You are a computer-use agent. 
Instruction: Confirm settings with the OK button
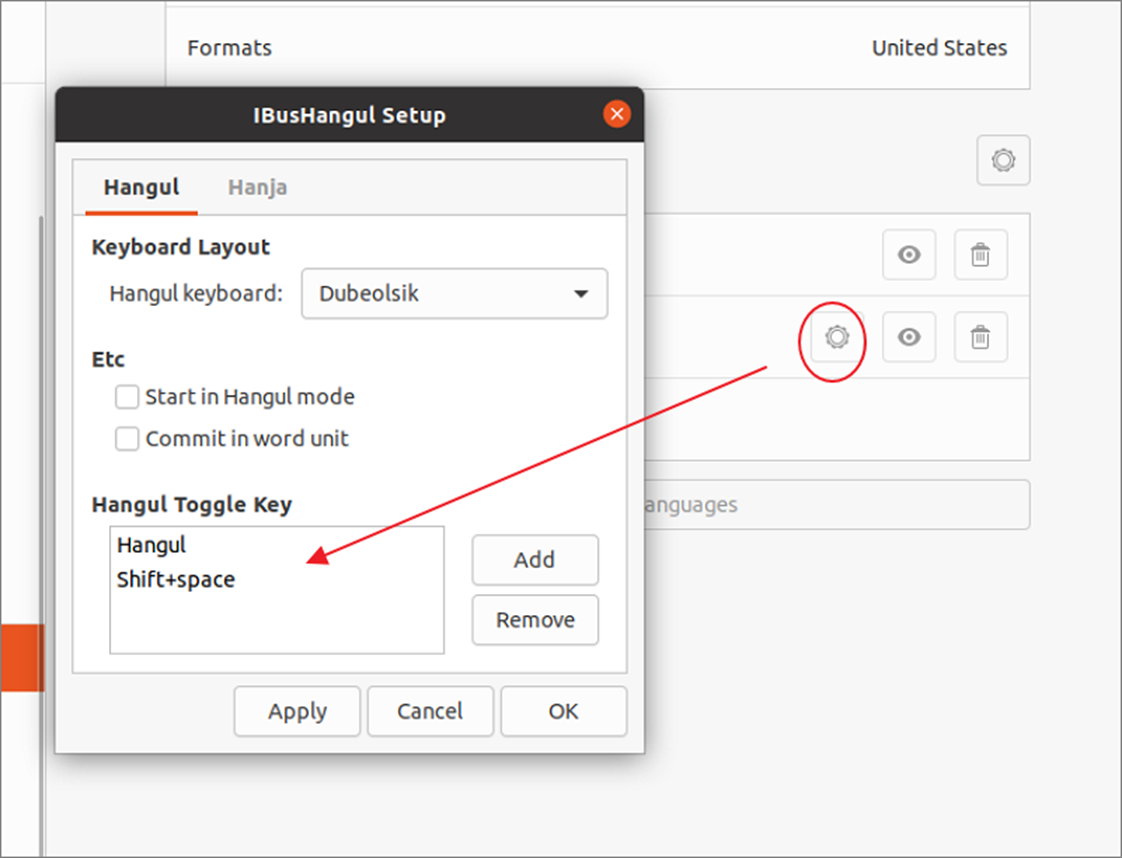[x=564, y=711]
